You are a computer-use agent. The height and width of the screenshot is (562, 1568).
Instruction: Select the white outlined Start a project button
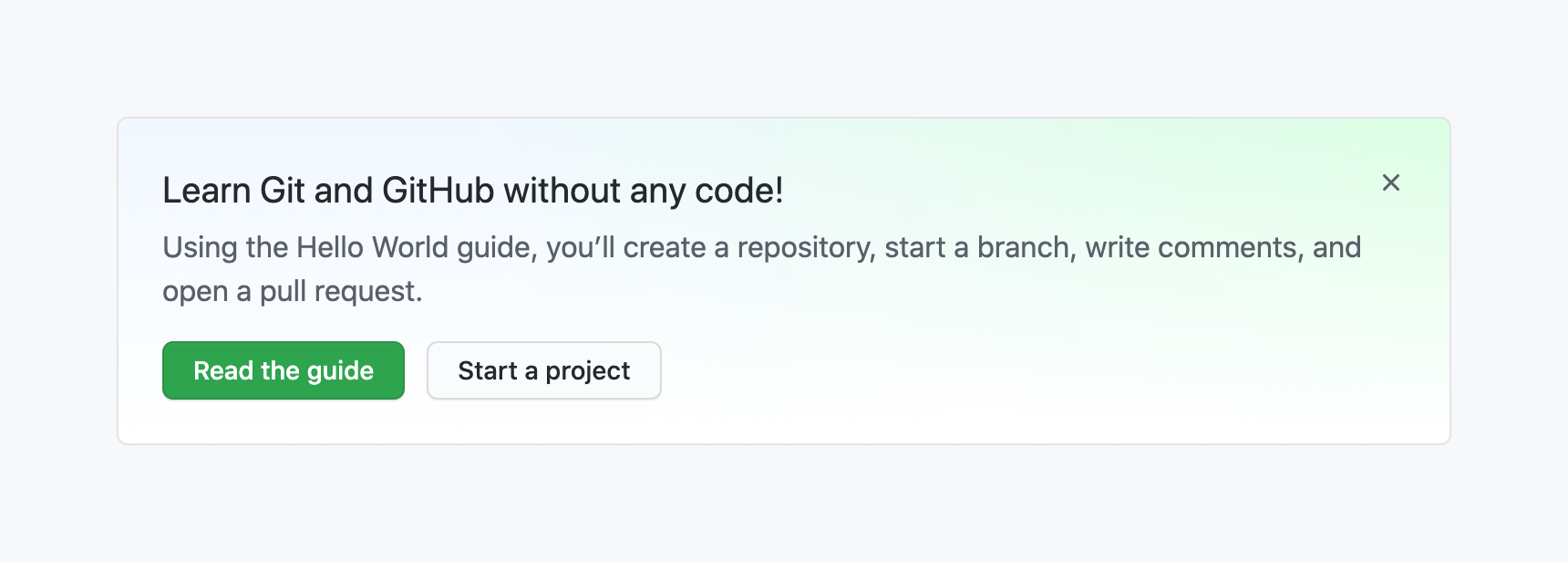pos(544,370)
